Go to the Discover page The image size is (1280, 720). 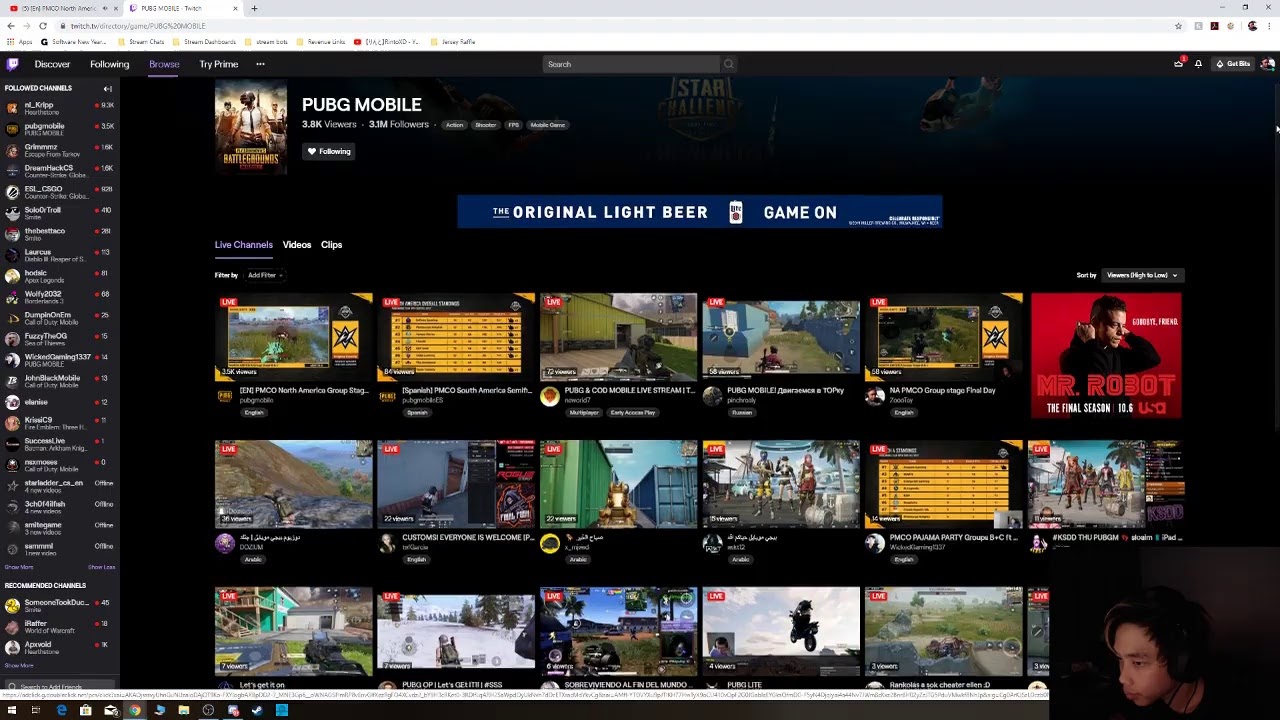pos(52,64)
